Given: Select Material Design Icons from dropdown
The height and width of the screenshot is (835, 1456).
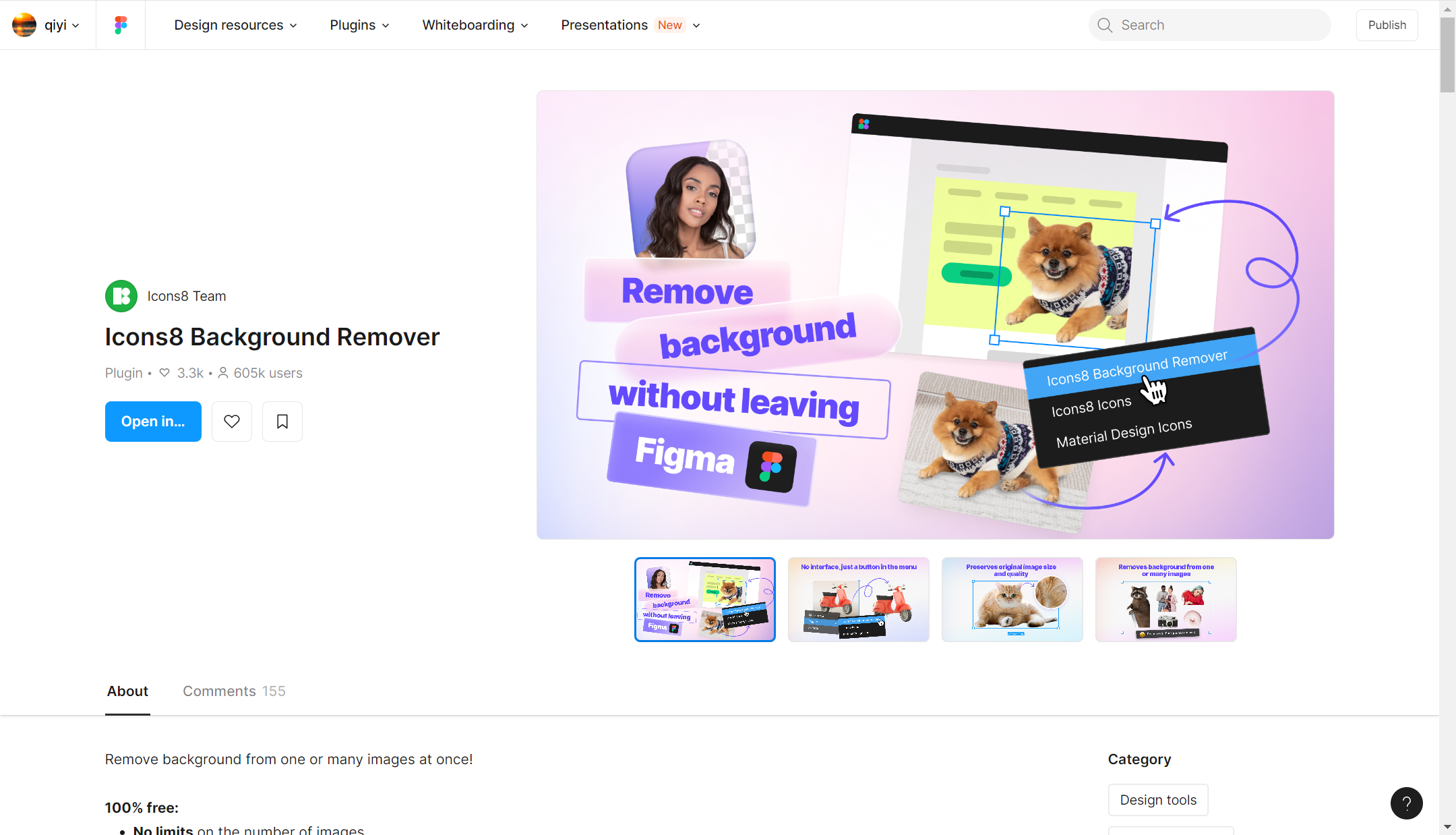Looking at the screenshot, I should click(1122, 425).
